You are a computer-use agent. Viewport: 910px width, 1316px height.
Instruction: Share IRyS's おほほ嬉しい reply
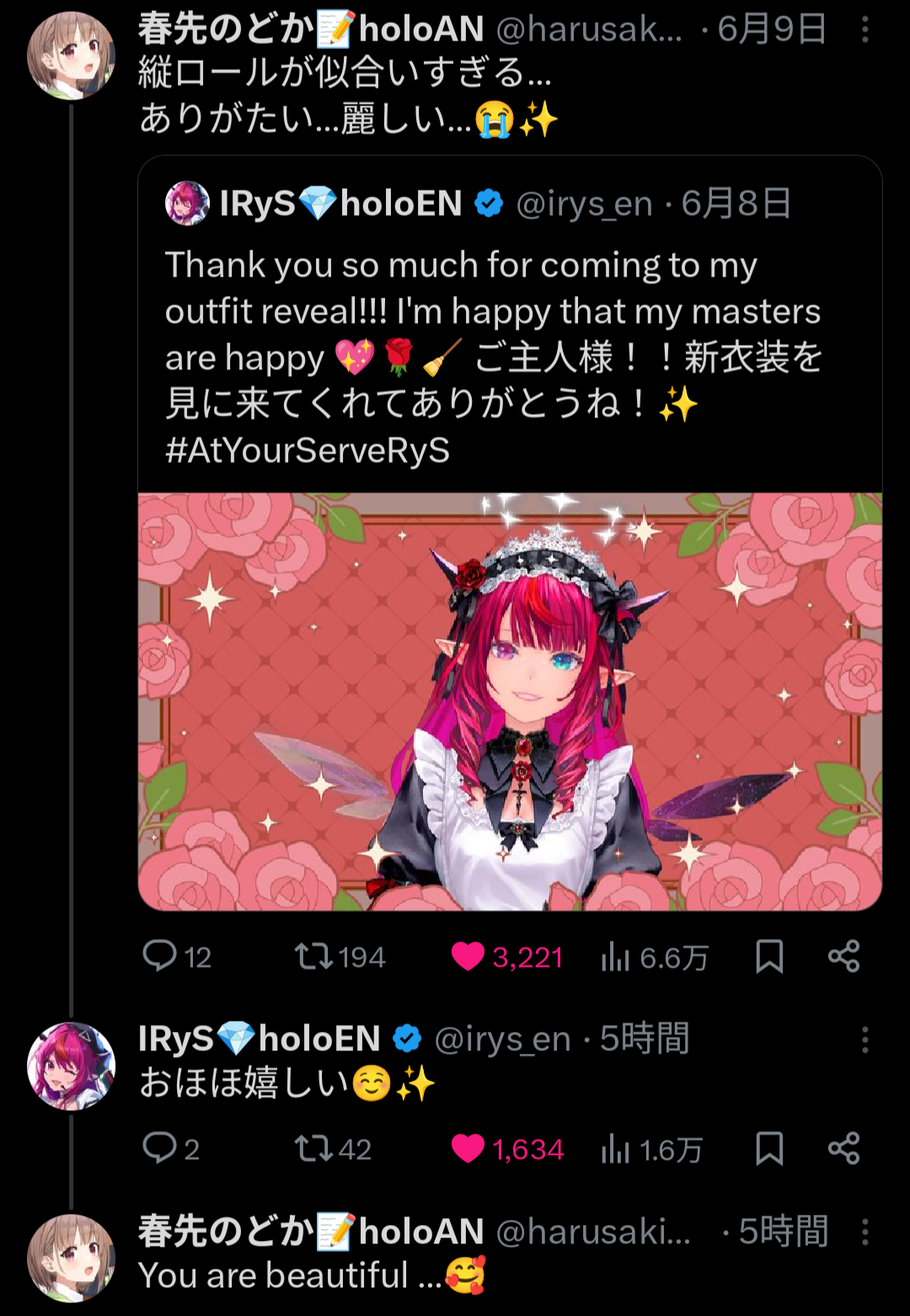point(843,1149)
